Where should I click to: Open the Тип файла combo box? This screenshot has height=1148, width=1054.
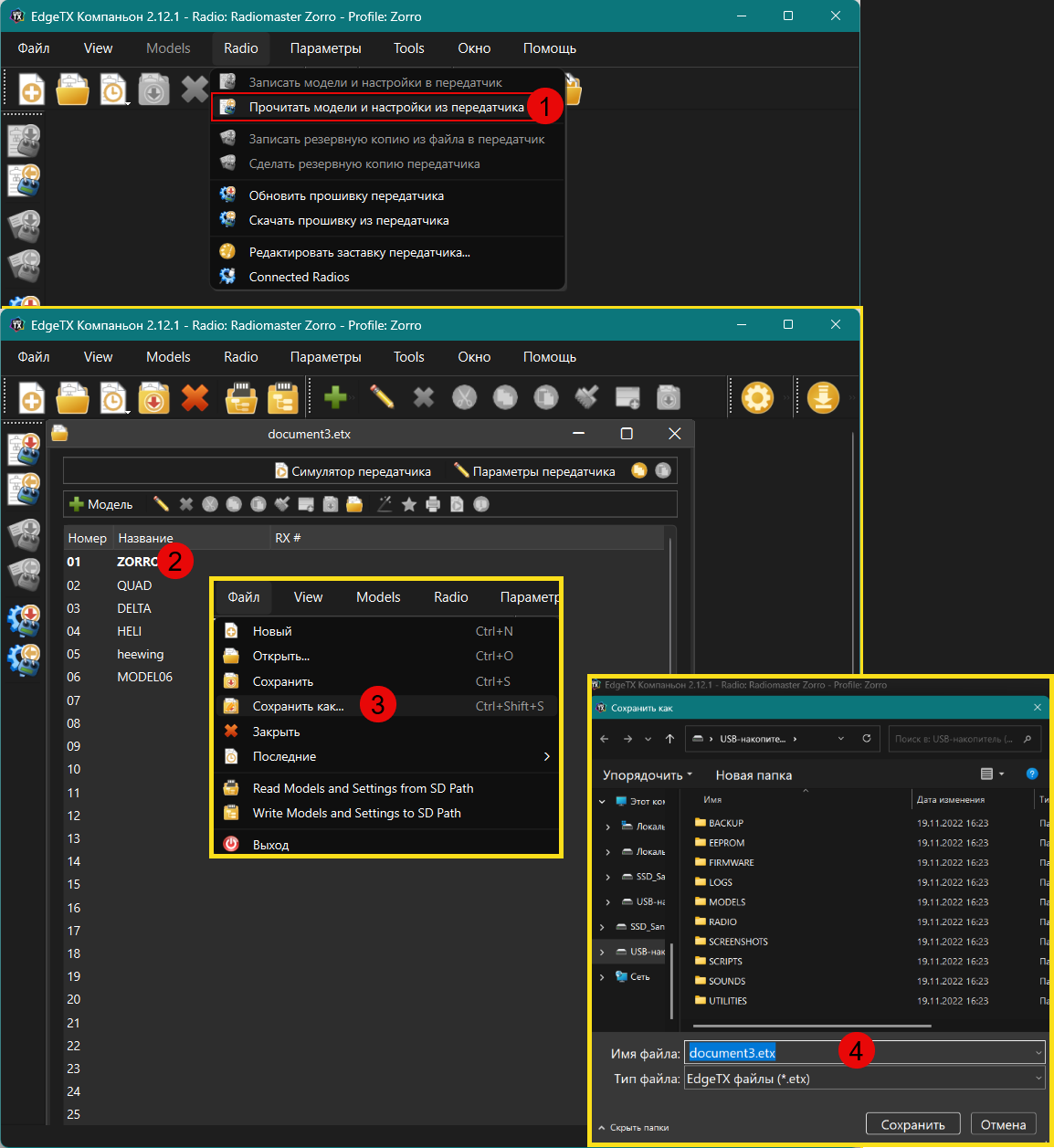coord(865,1079)
